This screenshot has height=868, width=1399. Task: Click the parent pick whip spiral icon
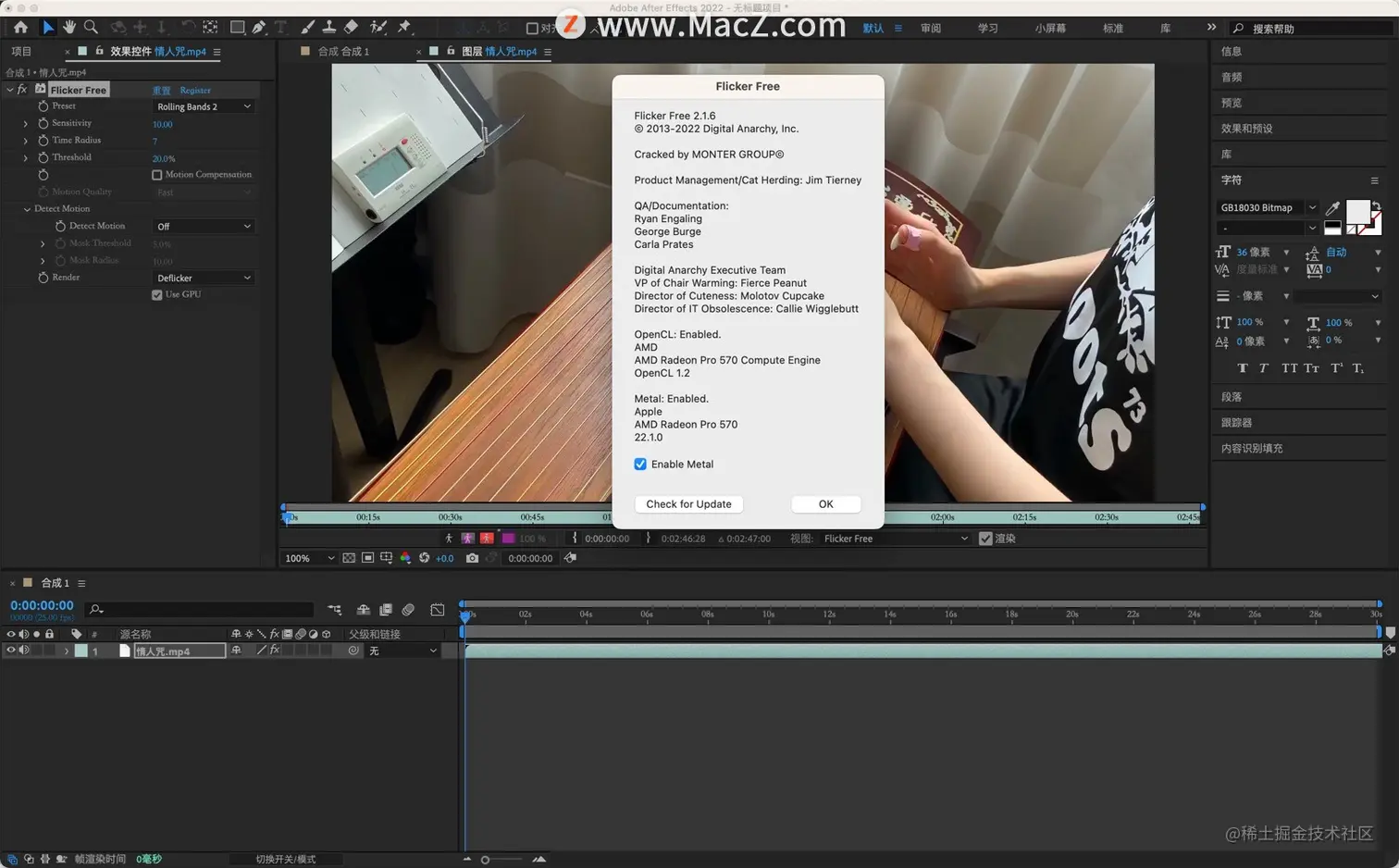pyautogui.click(x=353, y=651)
